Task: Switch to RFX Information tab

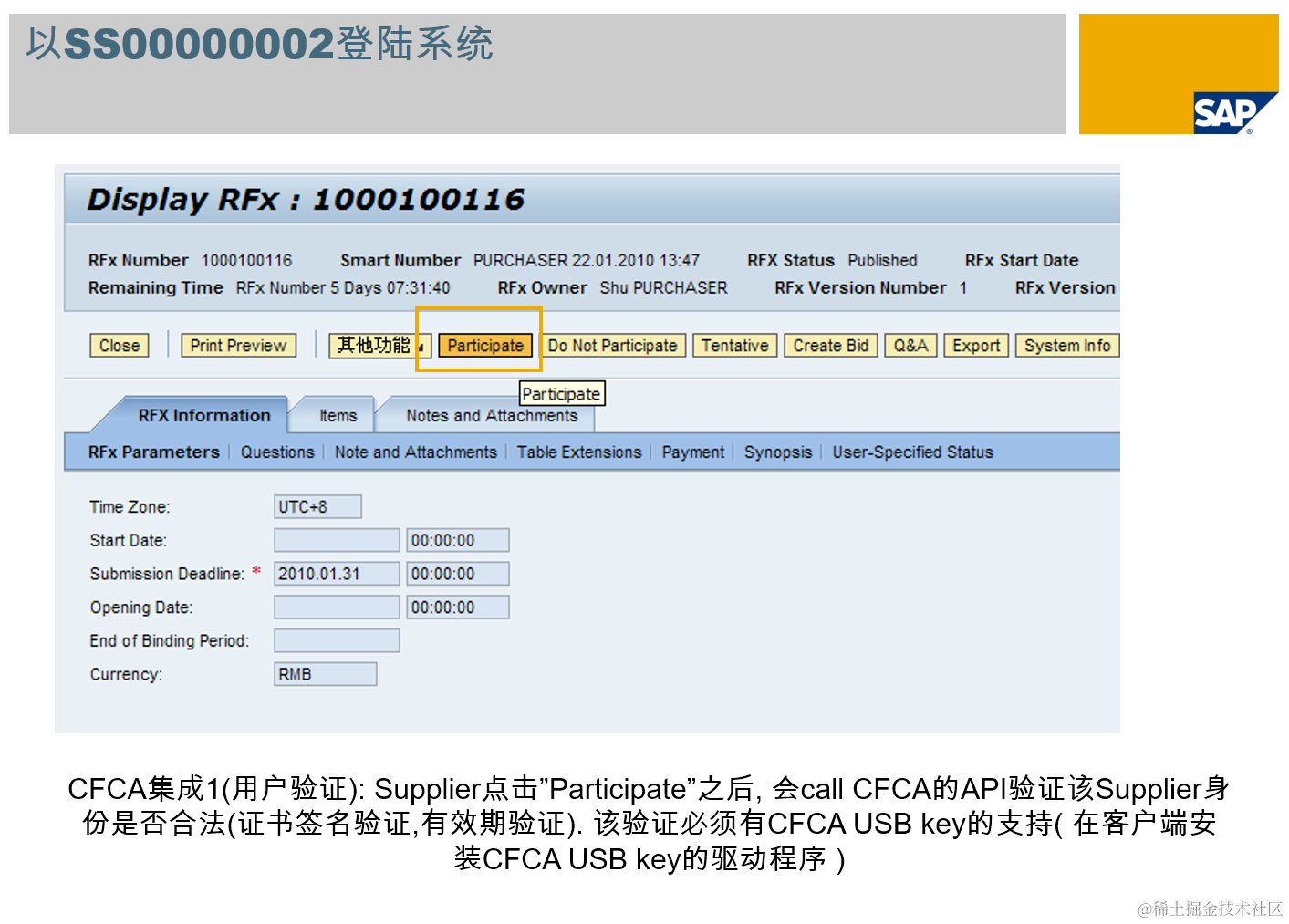Action: 204,415
